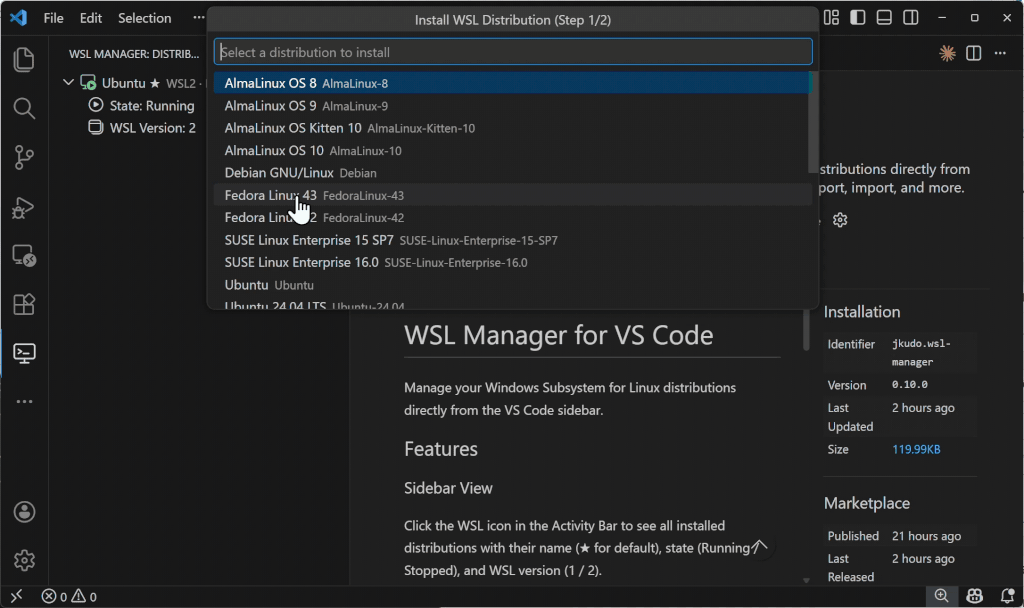1024x608 pixels.
Task: Open the Remote Explorer view
Action: click(x=24, y=256)
